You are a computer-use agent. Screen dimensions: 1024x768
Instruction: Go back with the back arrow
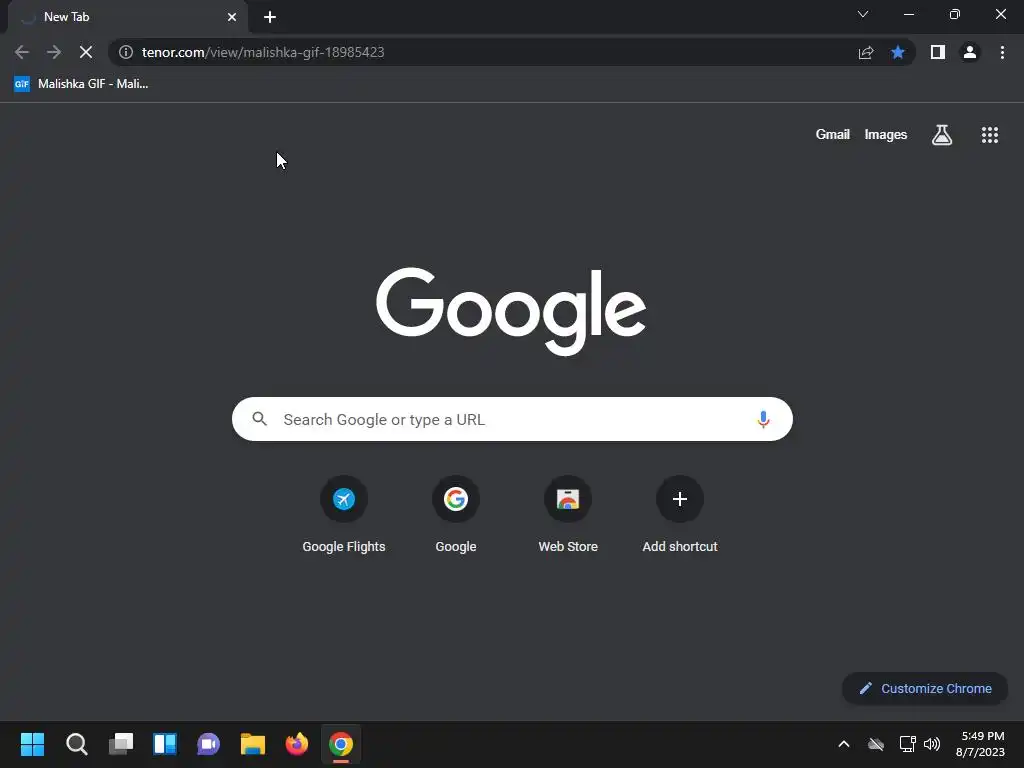point(22,52)
